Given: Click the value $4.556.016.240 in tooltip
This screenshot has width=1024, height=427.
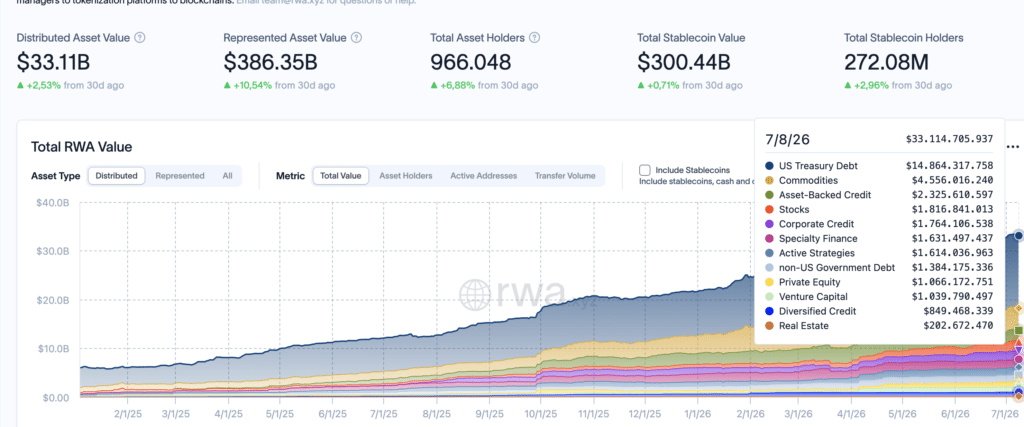Looking at the screenshot, I should [x=953, y=180].
